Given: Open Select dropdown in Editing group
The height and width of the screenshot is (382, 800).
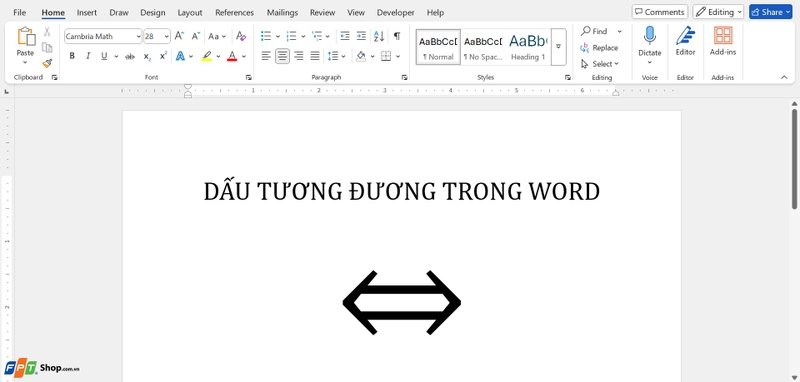Looking at the screenshot, I should click(599, 64).
